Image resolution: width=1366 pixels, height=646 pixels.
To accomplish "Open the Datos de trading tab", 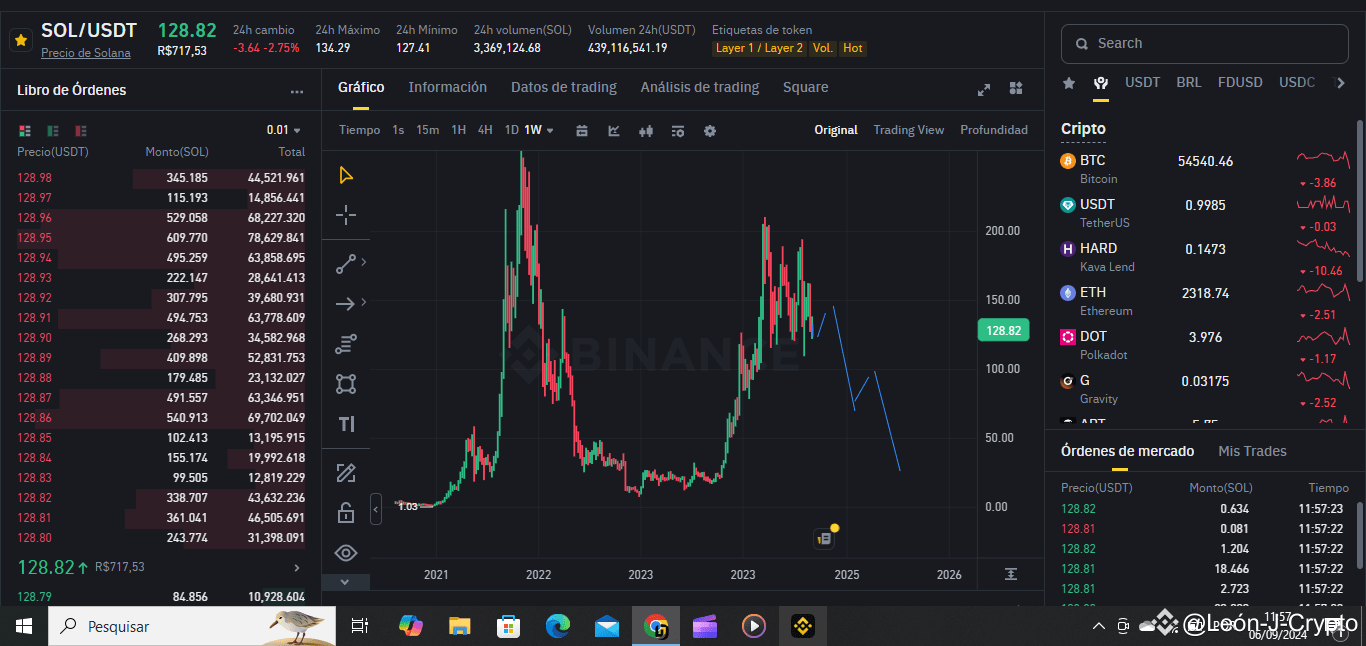I will [x=564, y=87].
